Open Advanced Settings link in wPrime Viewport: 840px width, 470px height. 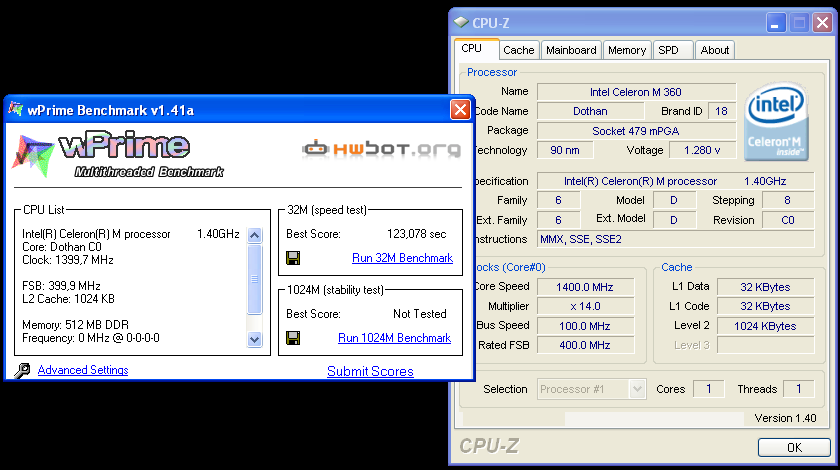click(83, 370)
